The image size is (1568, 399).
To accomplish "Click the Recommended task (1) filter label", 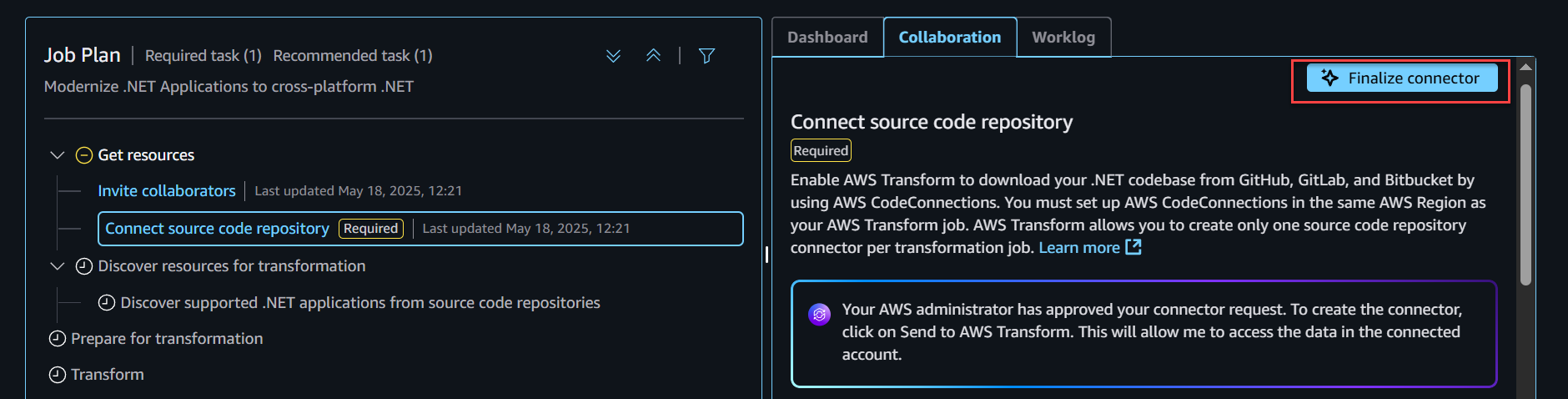I will pos(353,56).
